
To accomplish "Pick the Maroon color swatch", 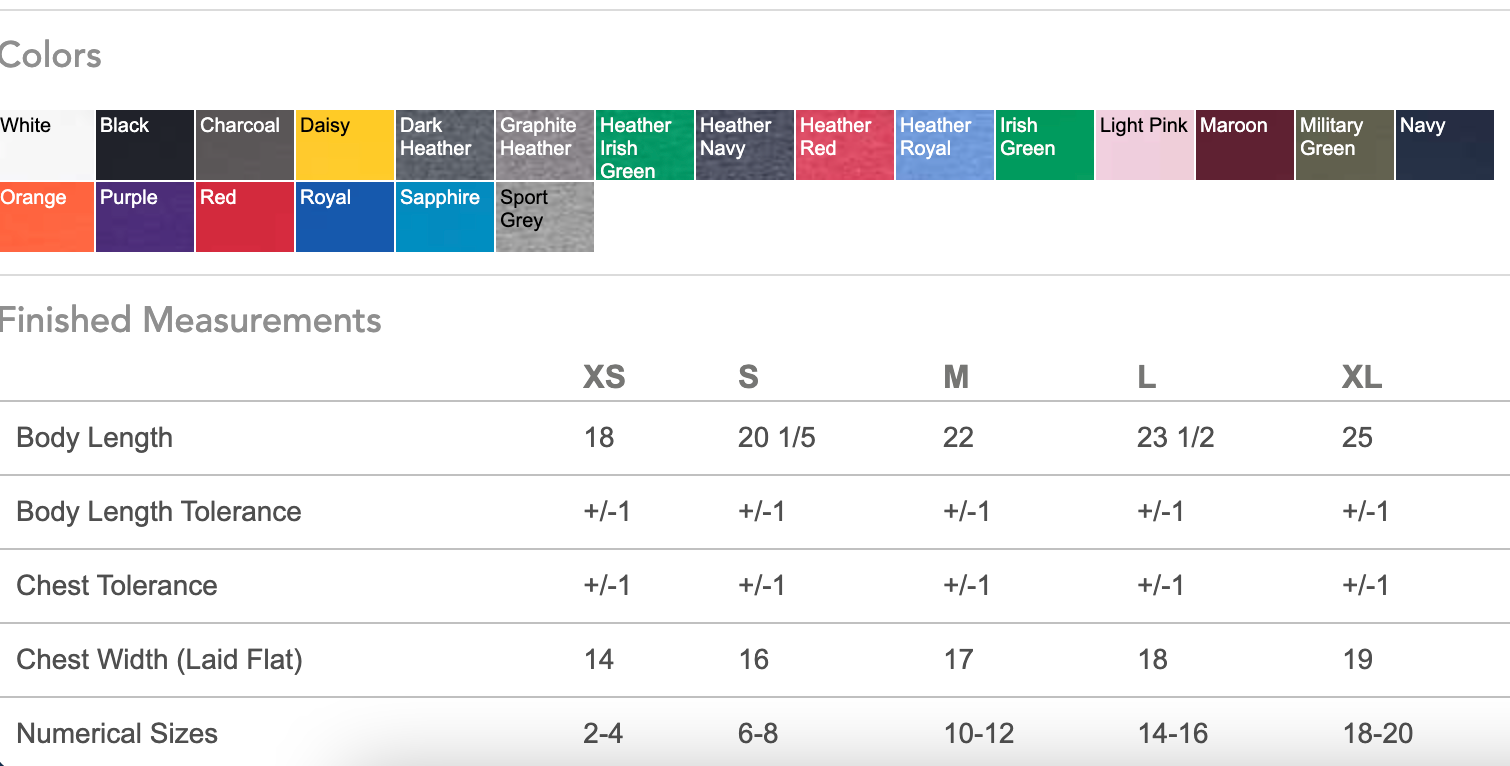I will (x=1245, y=145).
